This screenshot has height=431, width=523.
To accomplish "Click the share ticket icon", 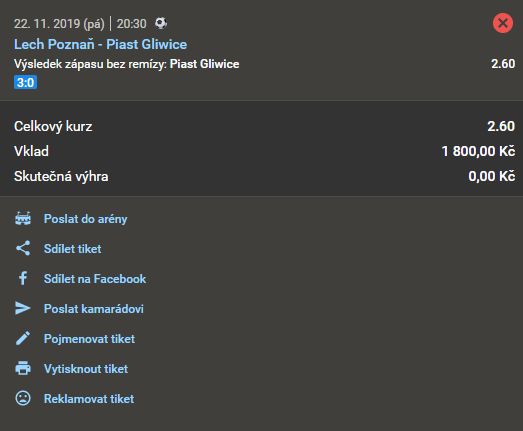I will (23, 248).
